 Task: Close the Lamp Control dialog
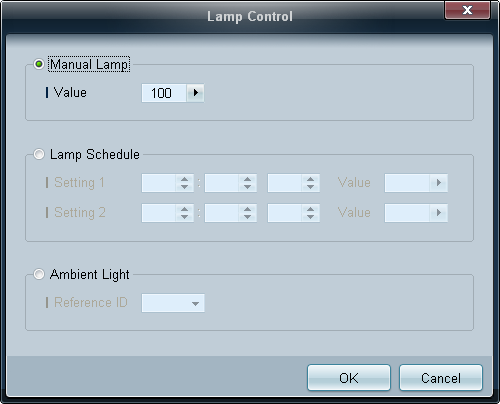(467, 10)
